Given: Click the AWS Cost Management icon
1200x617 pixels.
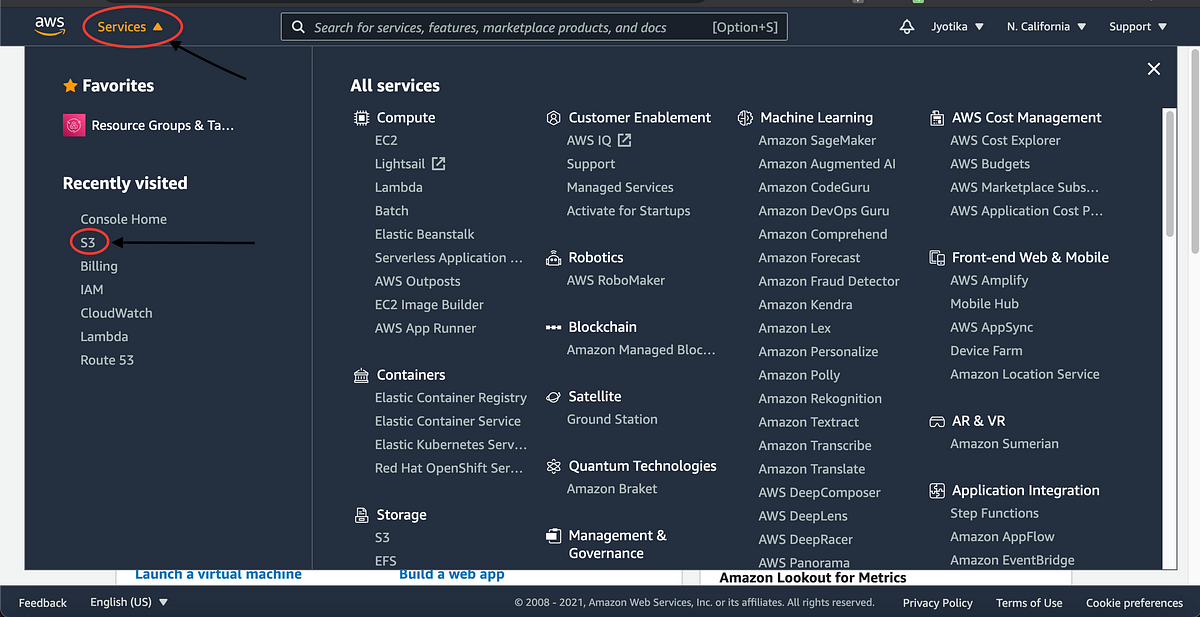Looking at the screenshot, I should 937,117.
